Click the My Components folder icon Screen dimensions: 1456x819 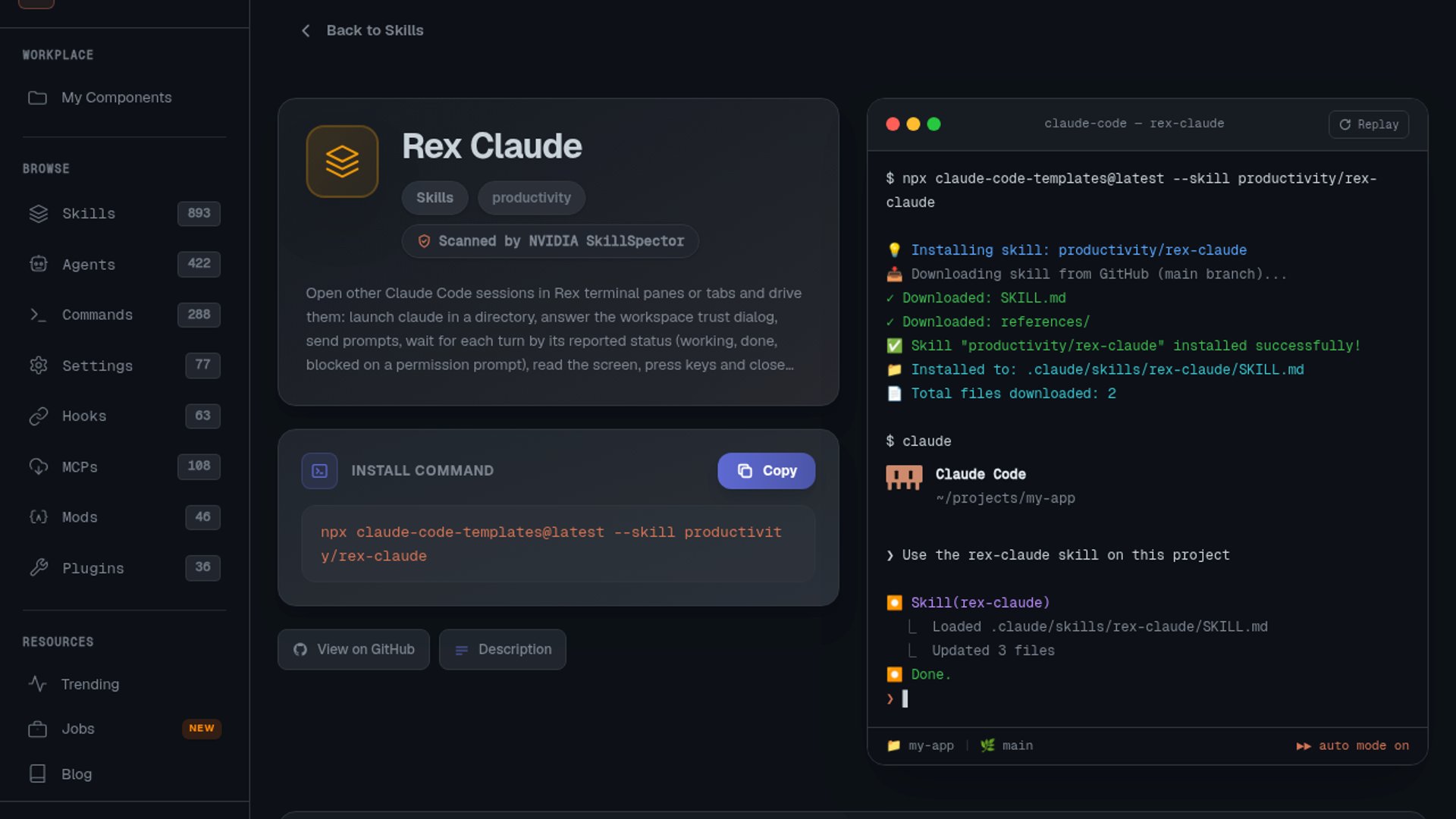click(x=37, y=98)
